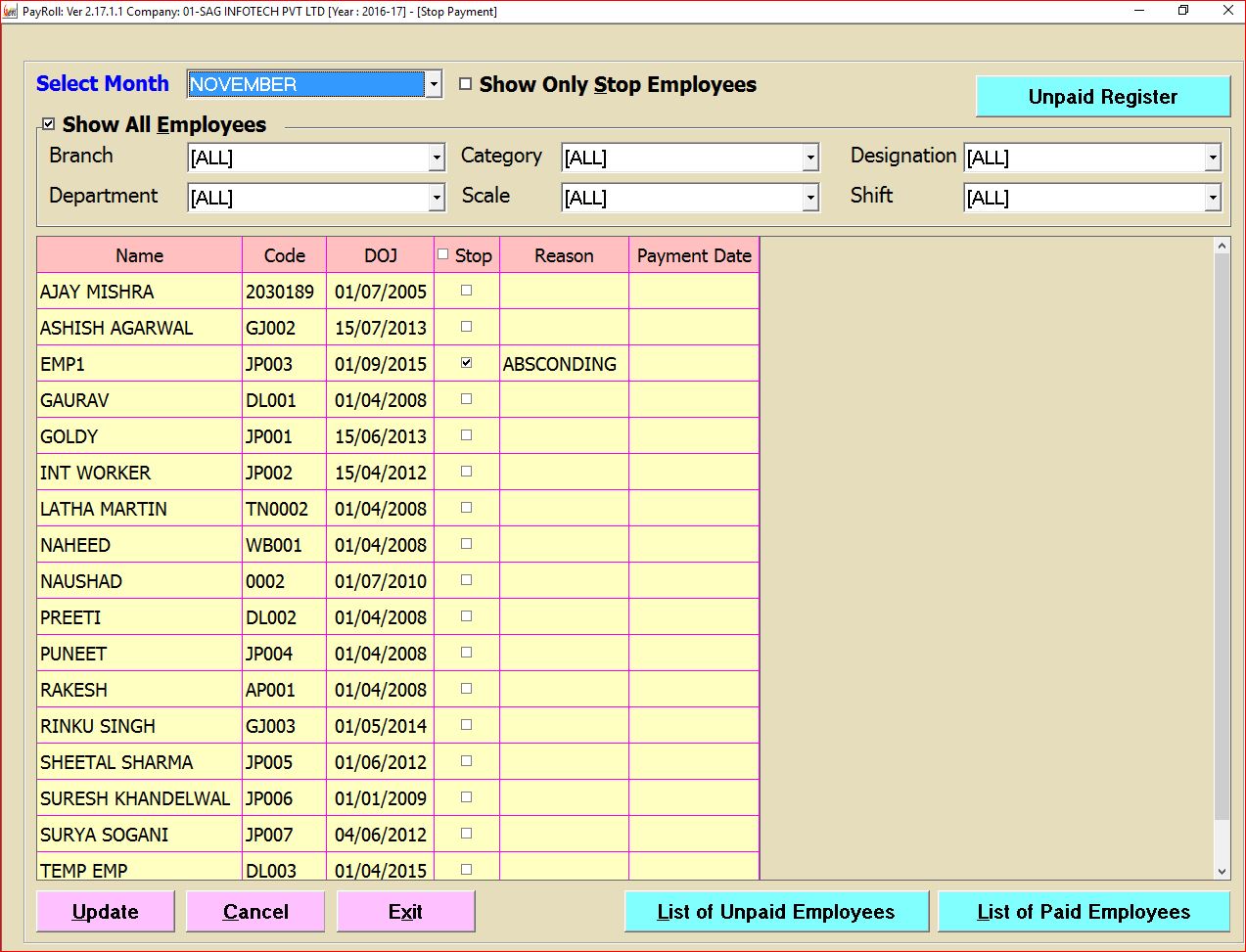Uncheck Show All Employees checkbox

tap(48, 124)
